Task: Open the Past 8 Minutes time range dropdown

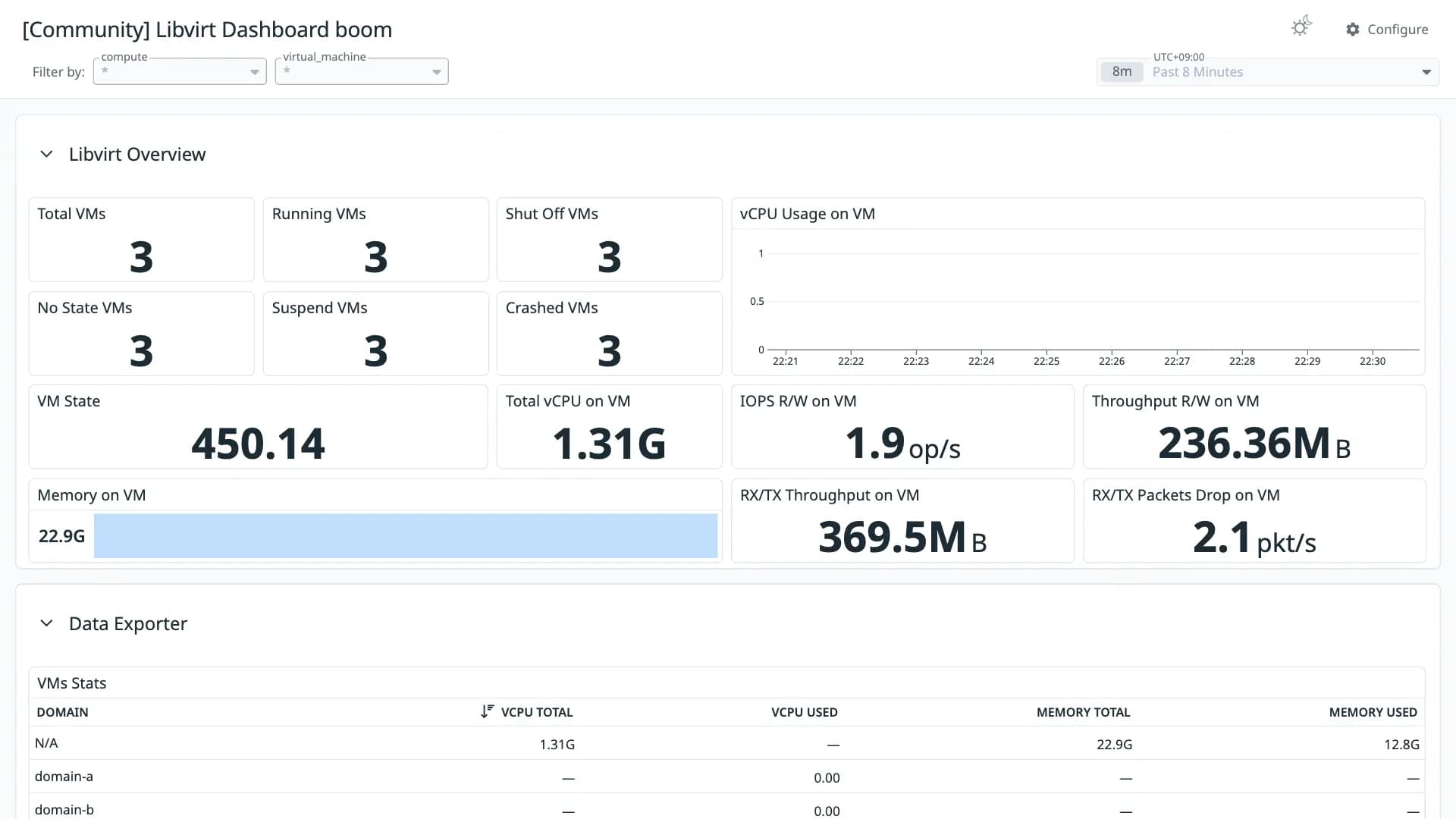Action: click(1268, 72)
